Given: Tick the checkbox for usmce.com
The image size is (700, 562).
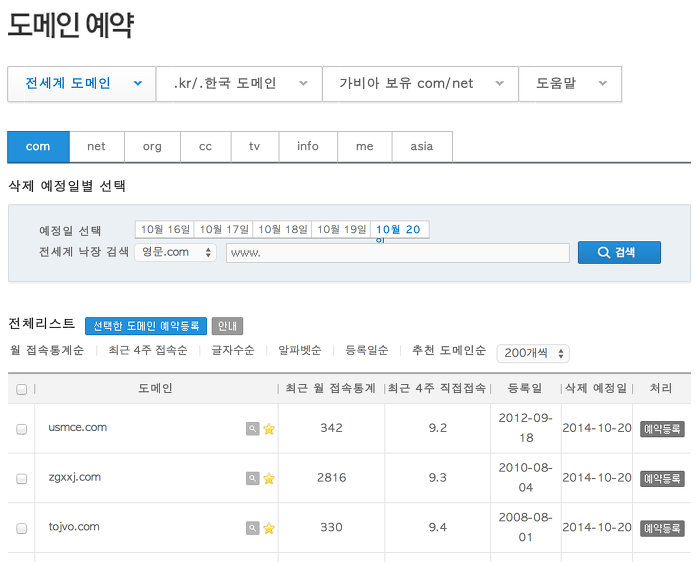Looking at the screenshot, I should point(21,429).
